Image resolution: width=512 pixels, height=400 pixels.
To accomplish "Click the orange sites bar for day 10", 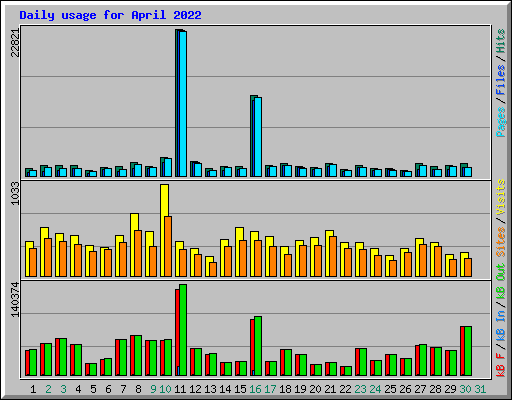I will point(168,247).
